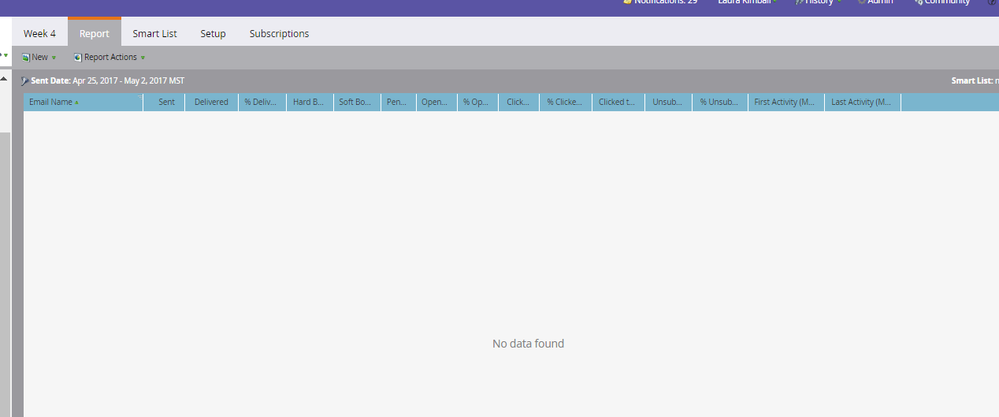Click the scroll-up arrow on left panel
Viewport: 999px width, 417px height.
pyautogui.click(x=4, y=79)
